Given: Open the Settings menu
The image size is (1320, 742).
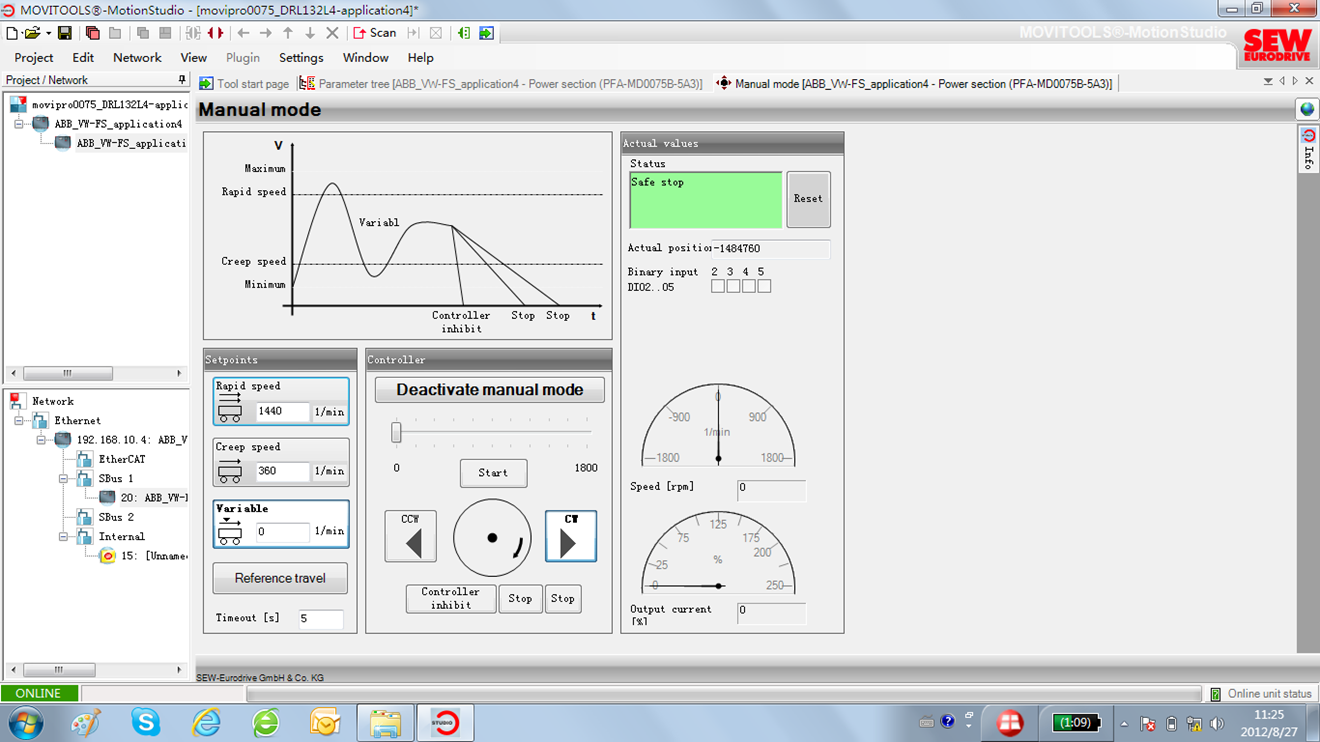Looking at the screenshot, I should (301, 58).
